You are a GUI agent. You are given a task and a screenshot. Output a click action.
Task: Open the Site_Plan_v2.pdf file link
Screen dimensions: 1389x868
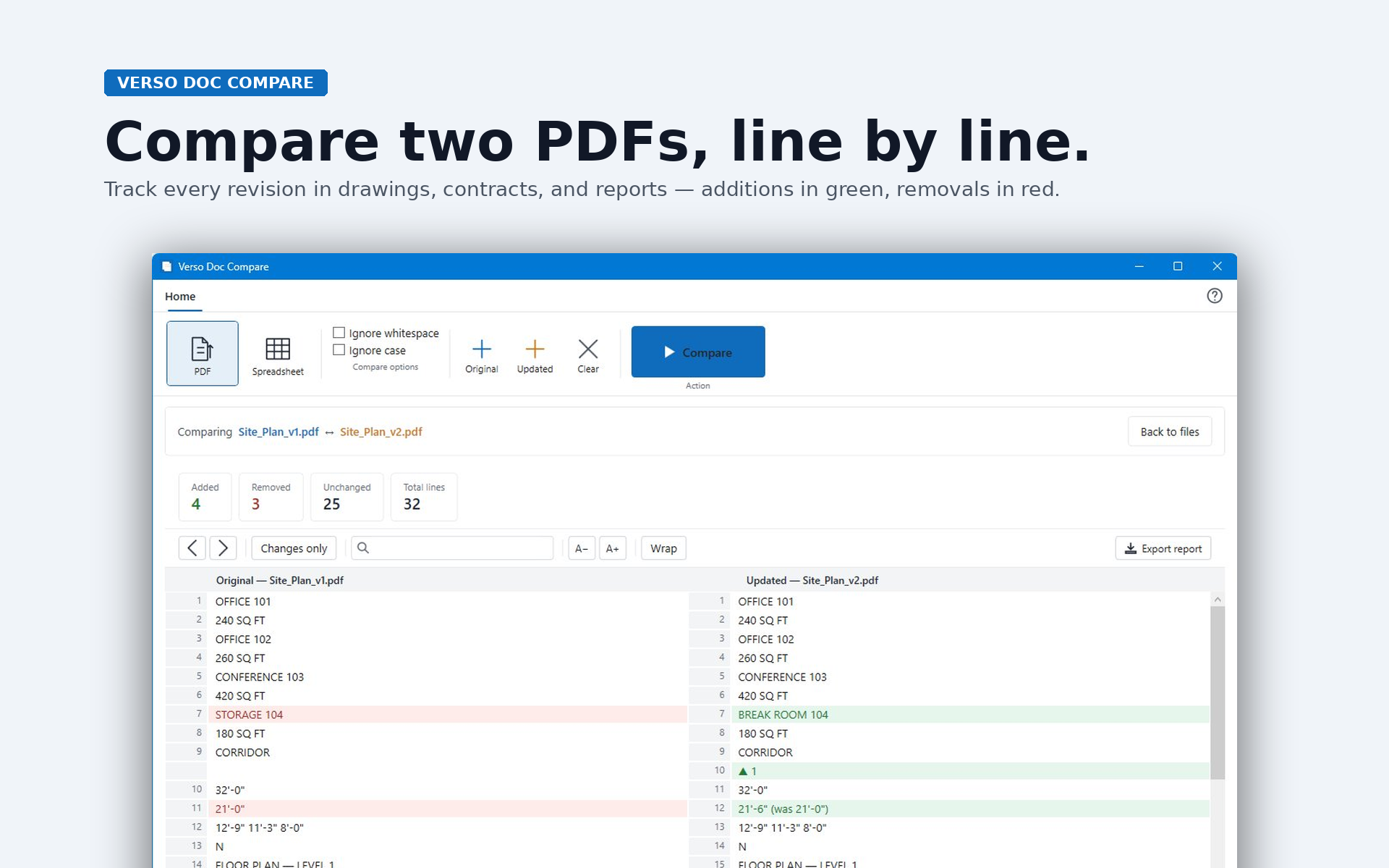(x=381, y=432)
